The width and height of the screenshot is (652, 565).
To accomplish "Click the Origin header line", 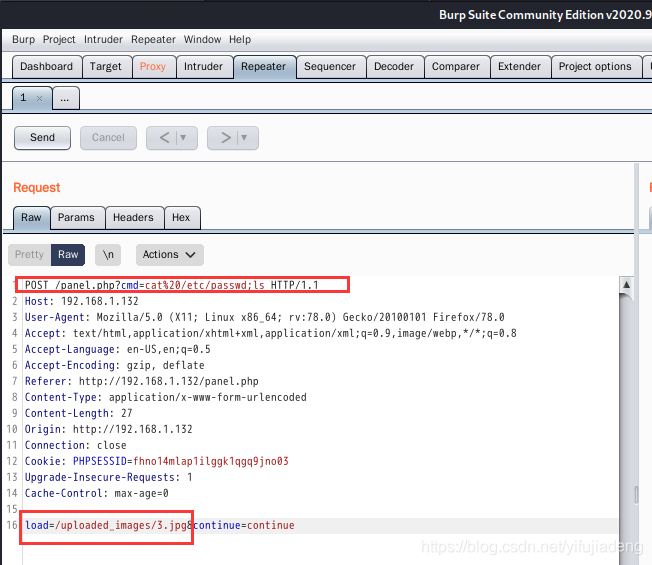I will coord(109,429).
